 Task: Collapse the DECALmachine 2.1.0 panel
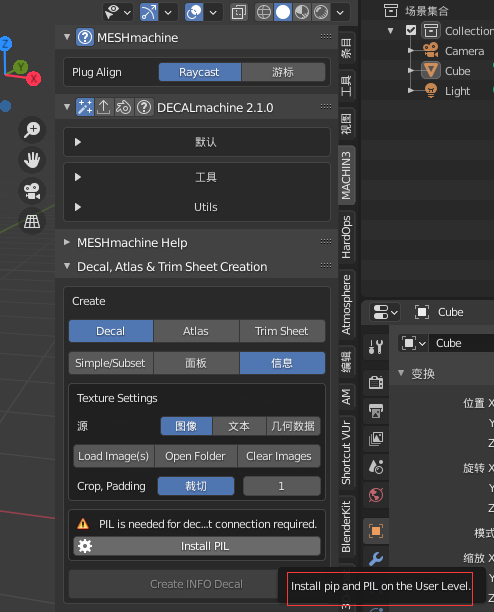coord(67,107)
